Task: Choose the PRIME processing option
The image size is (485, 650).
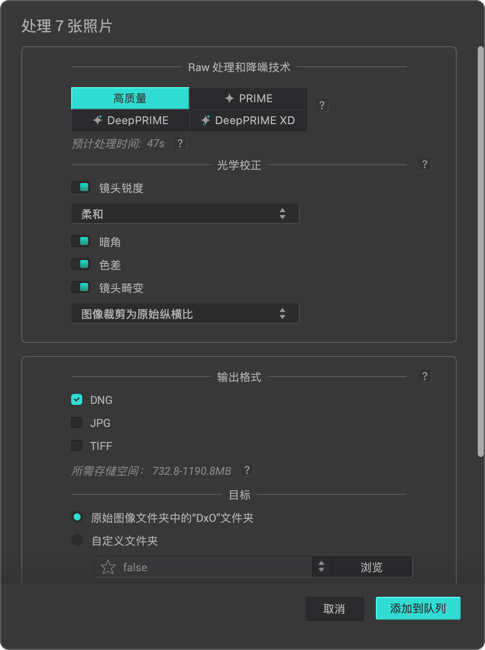Action: 248,98
